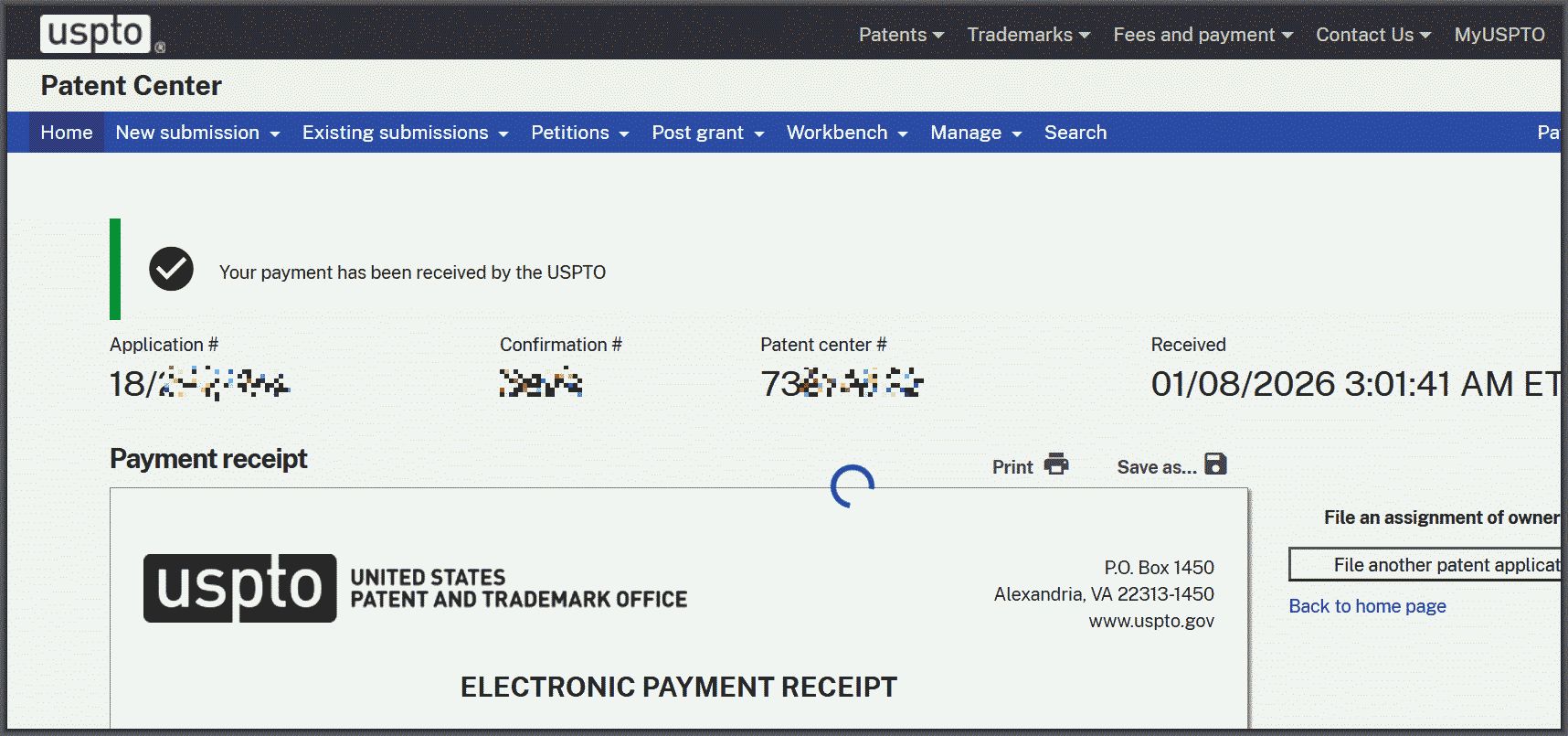
Task: Click the uspto logo in top header
Action: [96, 34]
